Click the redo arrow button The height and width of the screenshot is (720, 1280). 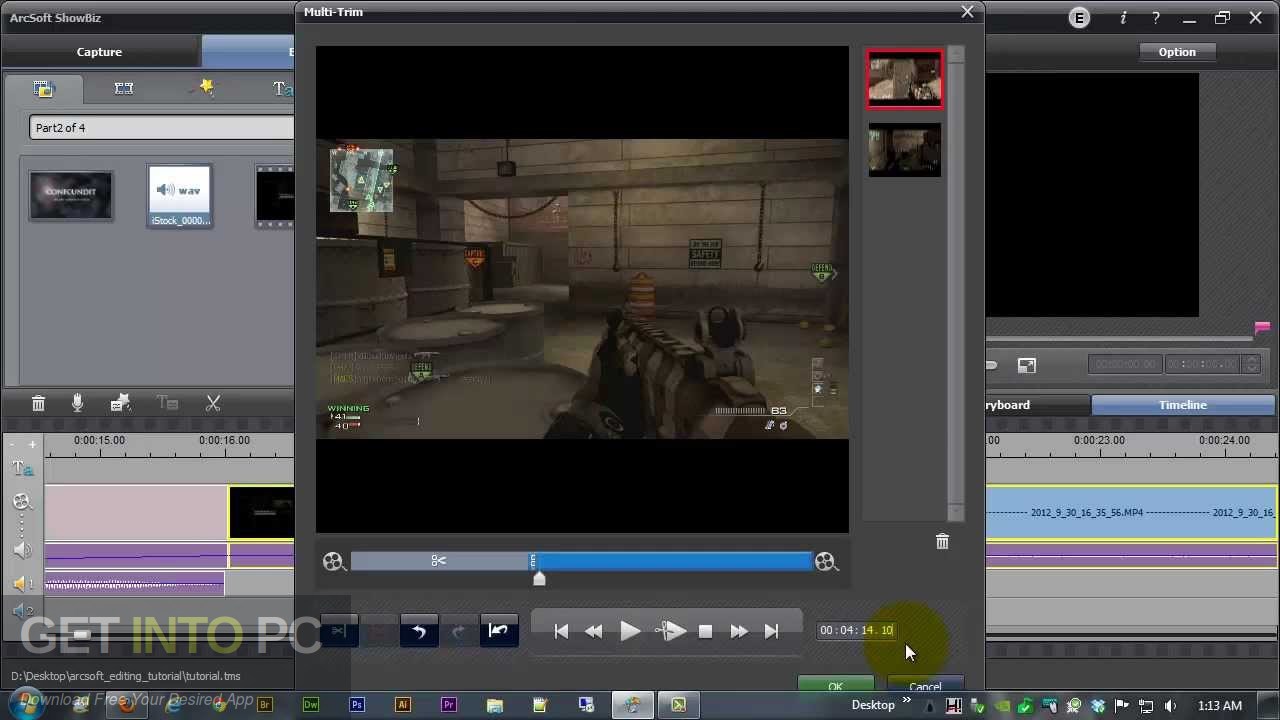(x=458, y=631)
